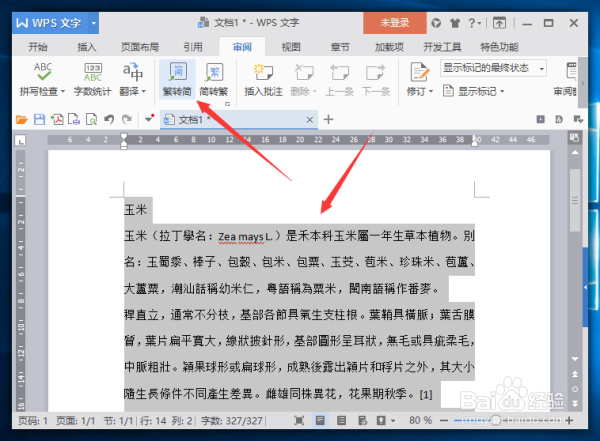
Task: Click the ruler tab-stop selector corner box
Action: [x=20, y=140]
